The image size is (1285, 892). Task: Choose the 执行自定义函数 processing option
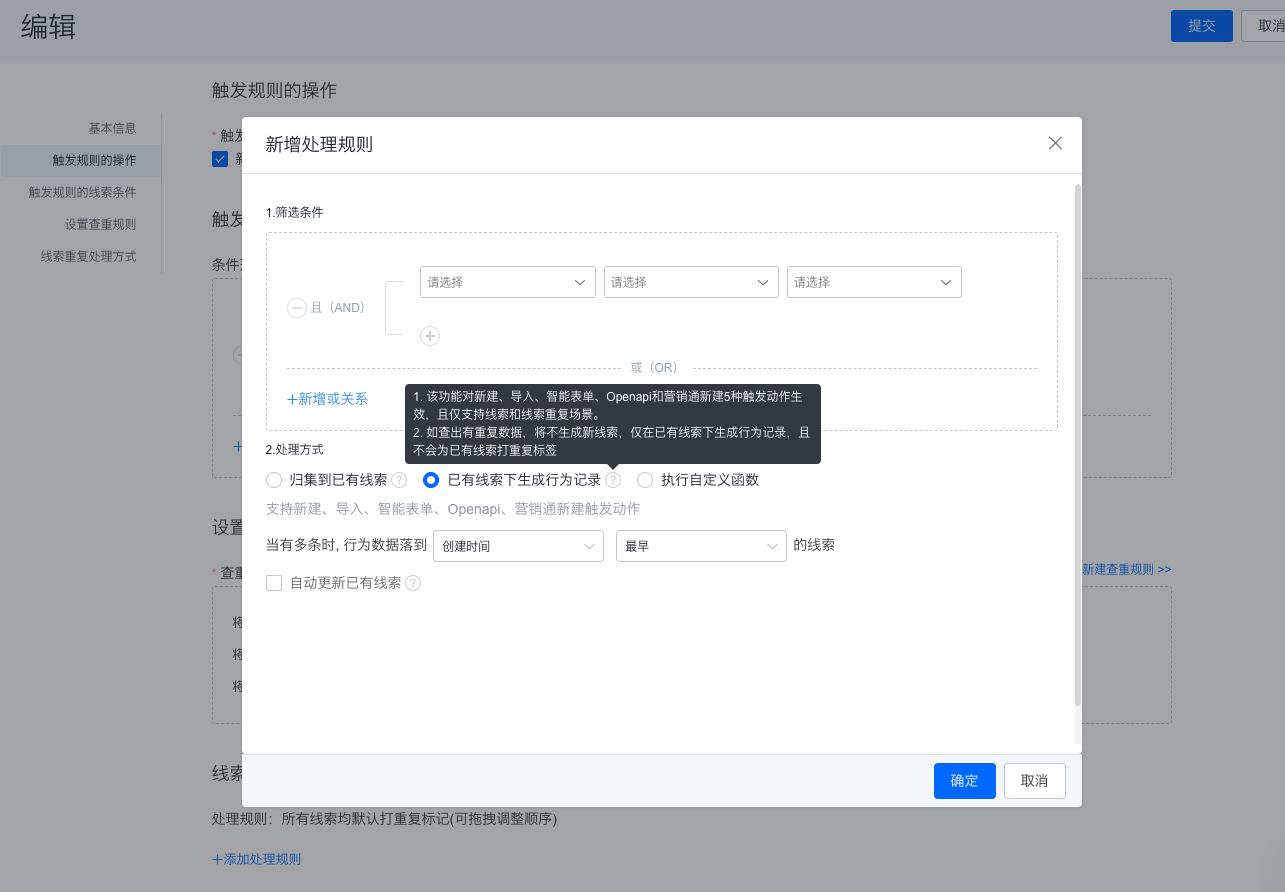644,480
